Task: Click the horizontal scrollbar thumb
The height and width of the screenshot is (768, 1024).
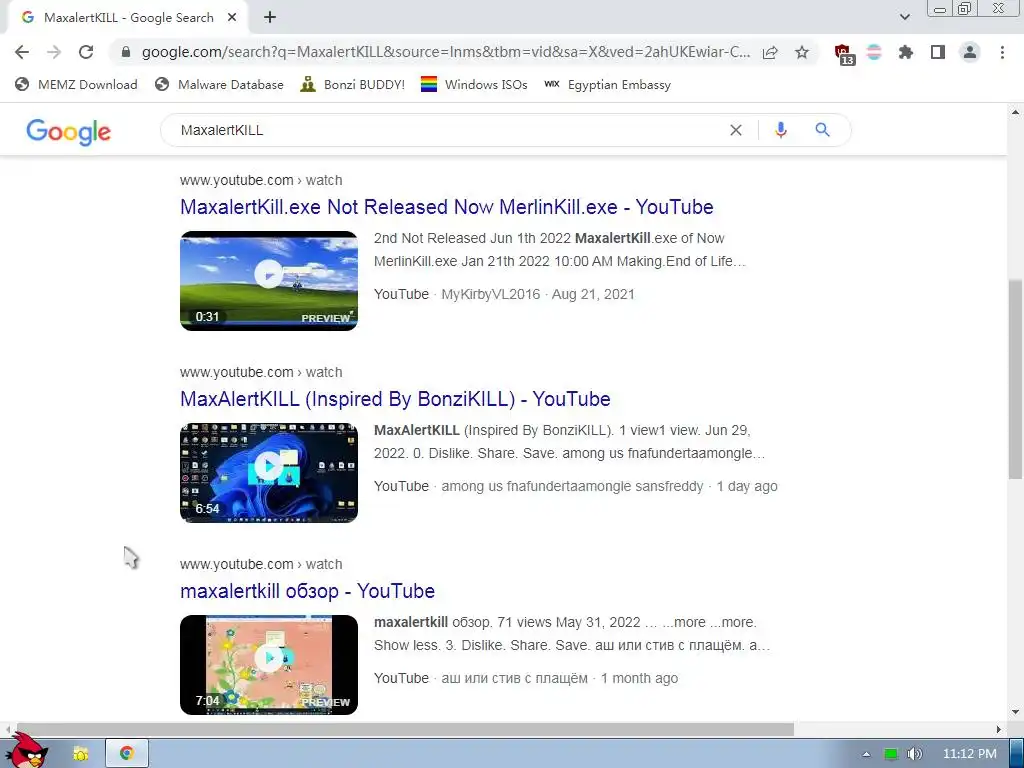Action: pyautogui.click(x=405, y=729)
